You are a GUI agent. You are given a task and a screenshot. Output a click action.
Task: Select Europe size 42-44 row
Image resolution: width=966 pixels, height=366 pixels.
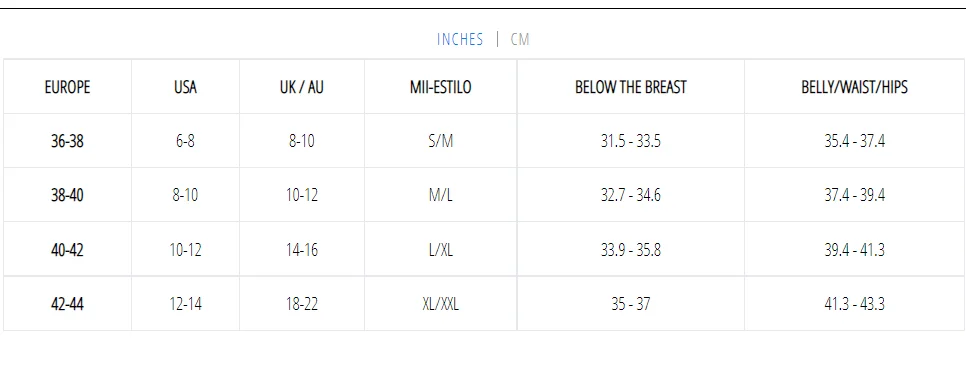484,304
